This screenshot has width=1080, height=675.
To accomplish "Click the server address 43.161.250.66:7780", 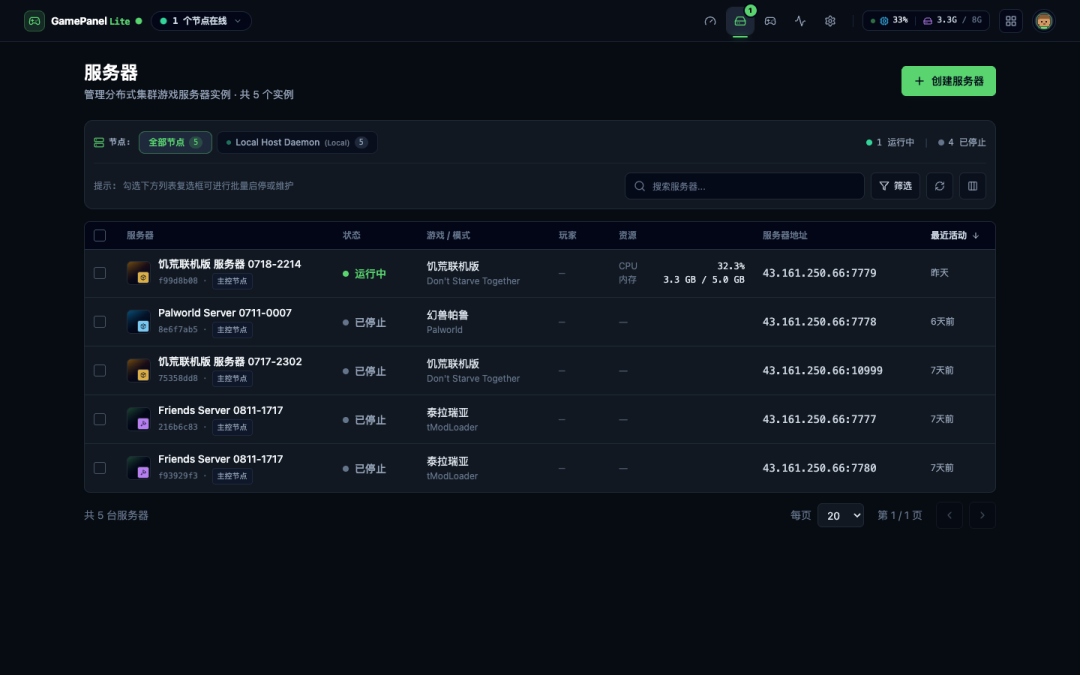I will click(x=819, y=468).
